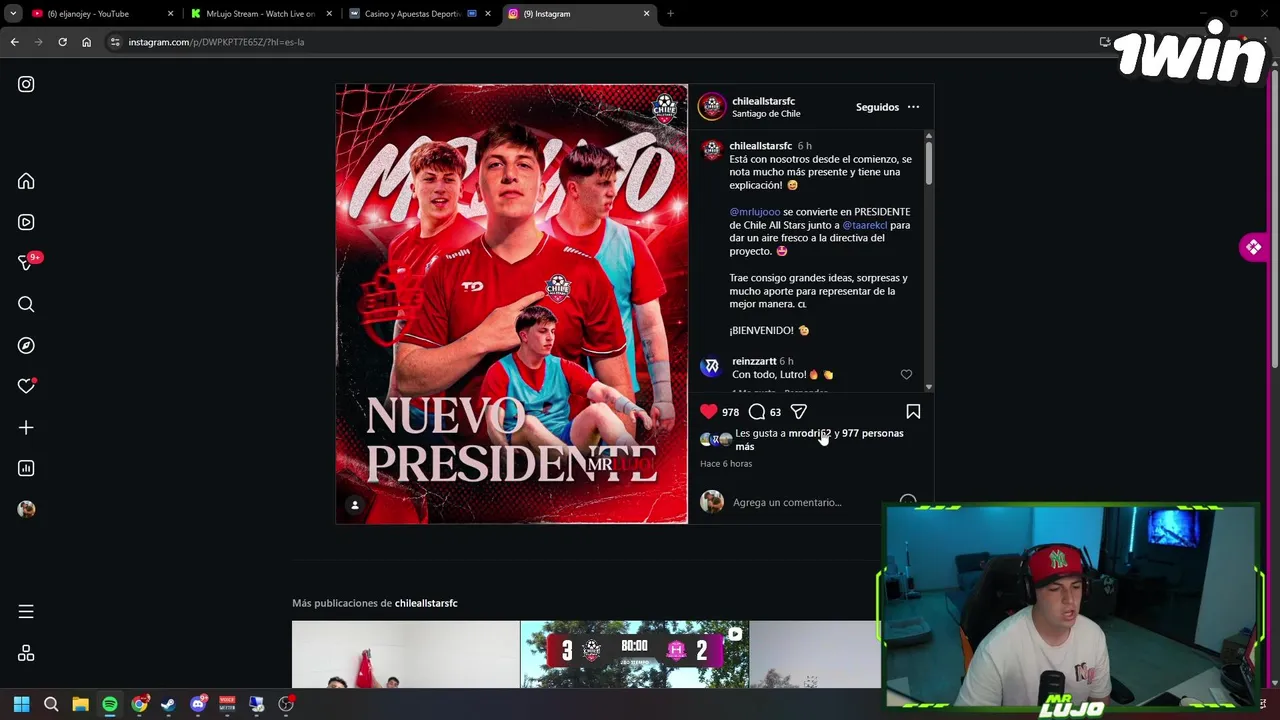Open the @mrlujooo mention link
Viewport: 1280px width, 720px height.
pyautogui.click(x=754, y=212)
